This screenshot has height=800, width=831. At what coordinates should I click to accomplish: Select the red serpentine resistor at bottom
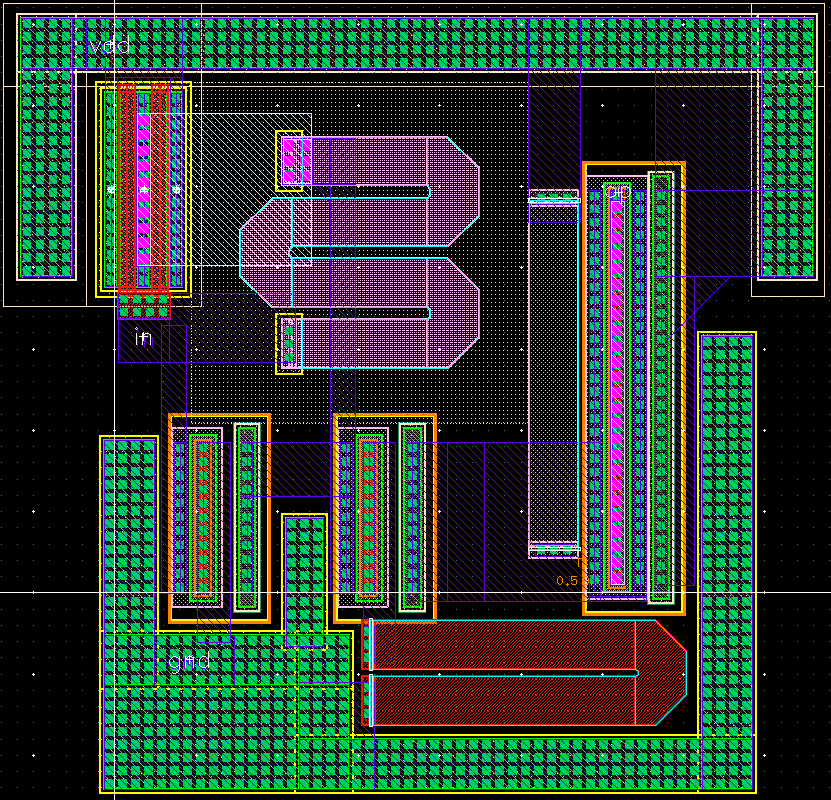(x=520, y=672)
